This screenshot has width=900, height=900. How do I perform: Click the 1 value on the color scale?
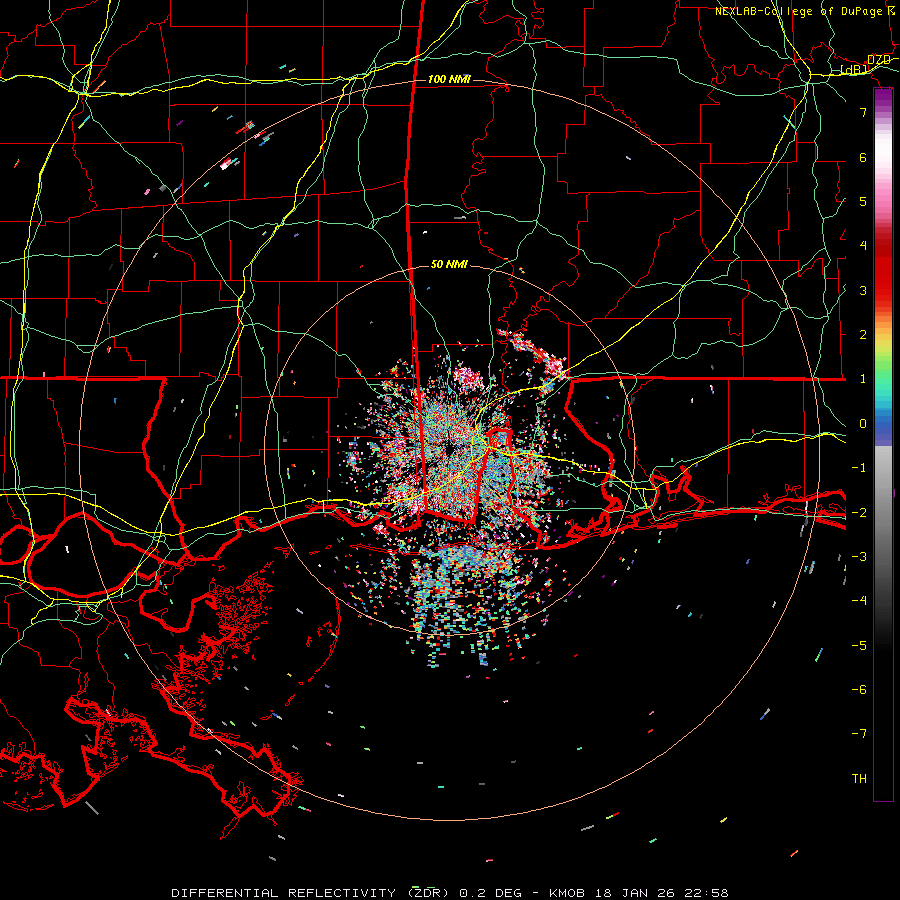(863, 379)
